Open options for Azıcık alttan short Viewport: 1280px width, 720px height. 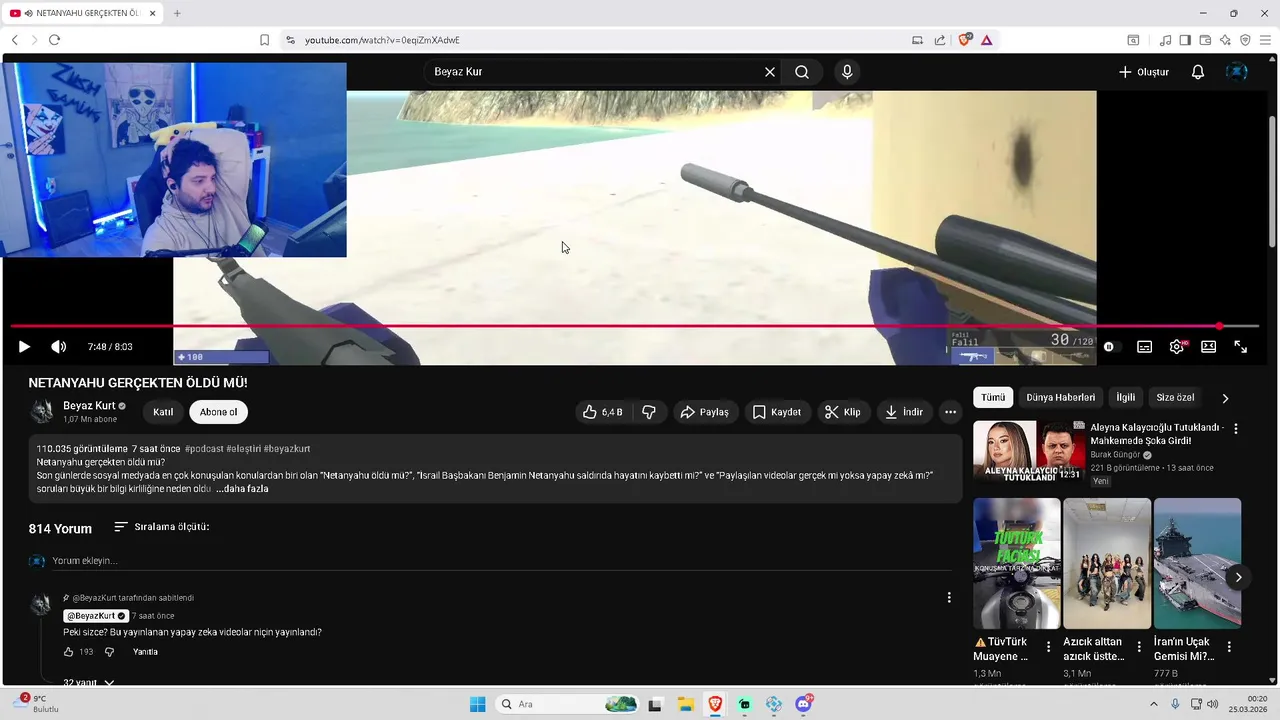tap(1138, 647)
